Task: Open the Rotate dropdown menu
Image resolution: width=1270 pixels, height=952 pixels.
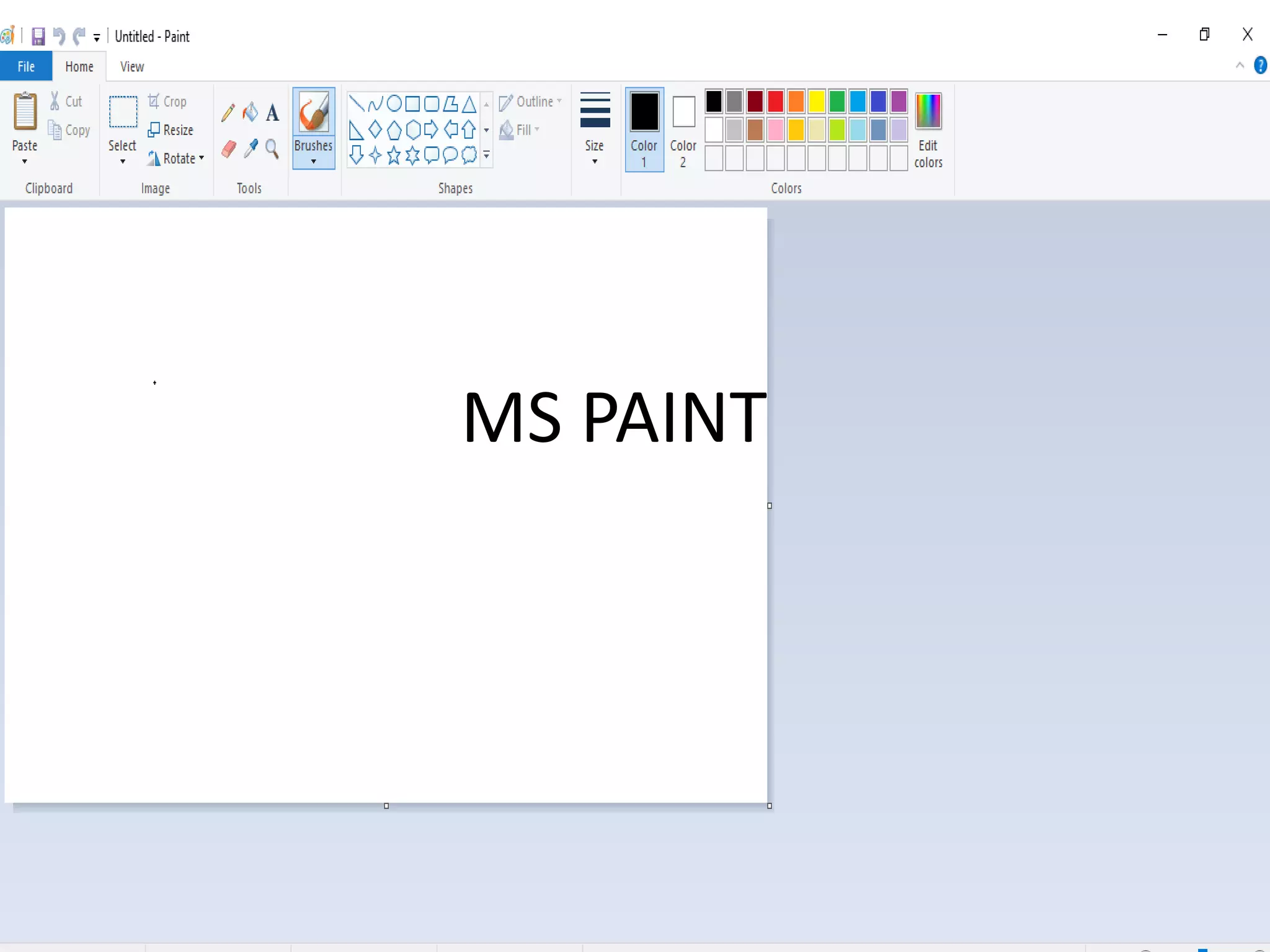Action: tap(176, 159)
